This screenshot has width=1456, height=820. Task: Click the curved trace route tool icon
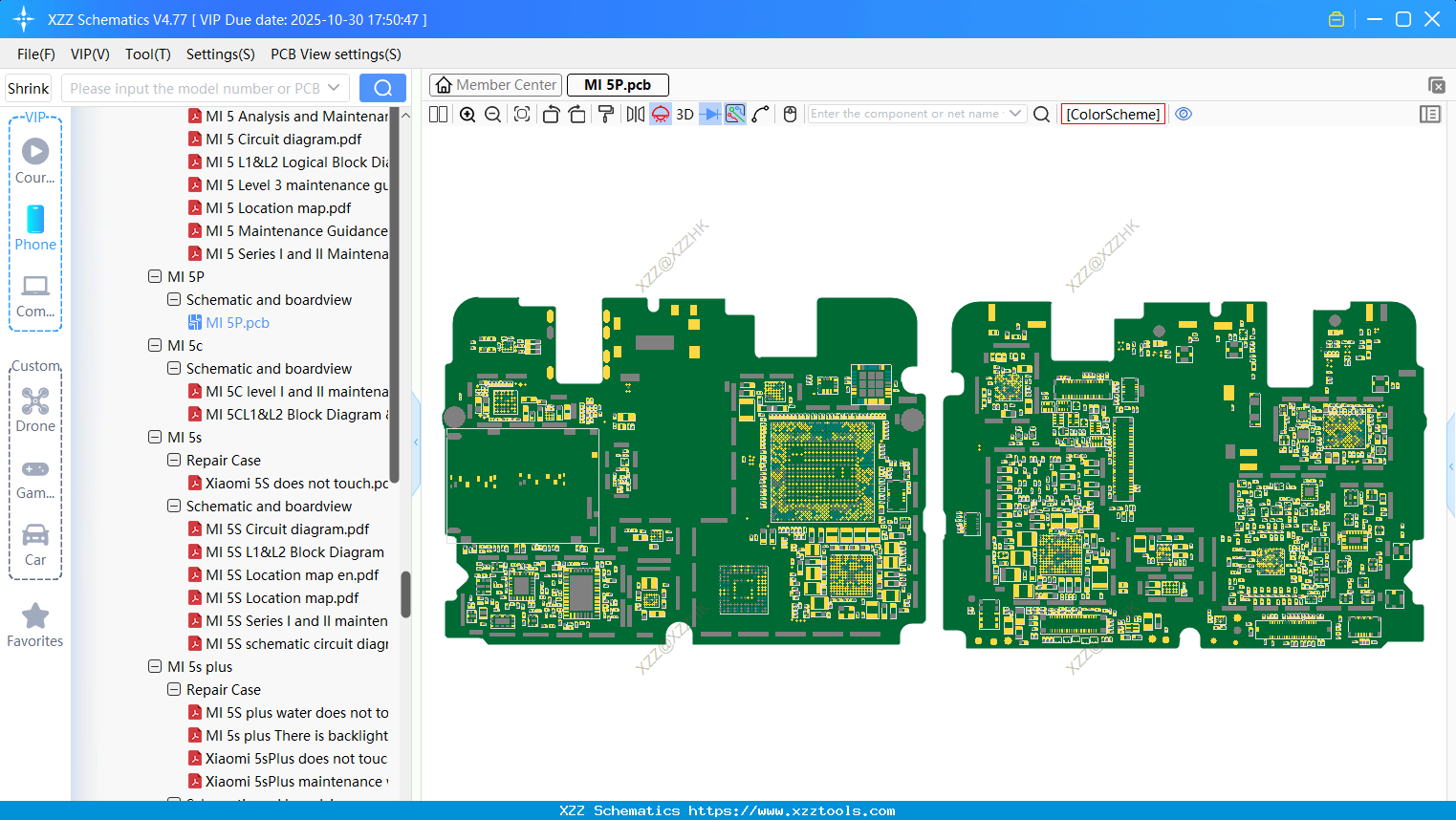click(x=761, y=114)
